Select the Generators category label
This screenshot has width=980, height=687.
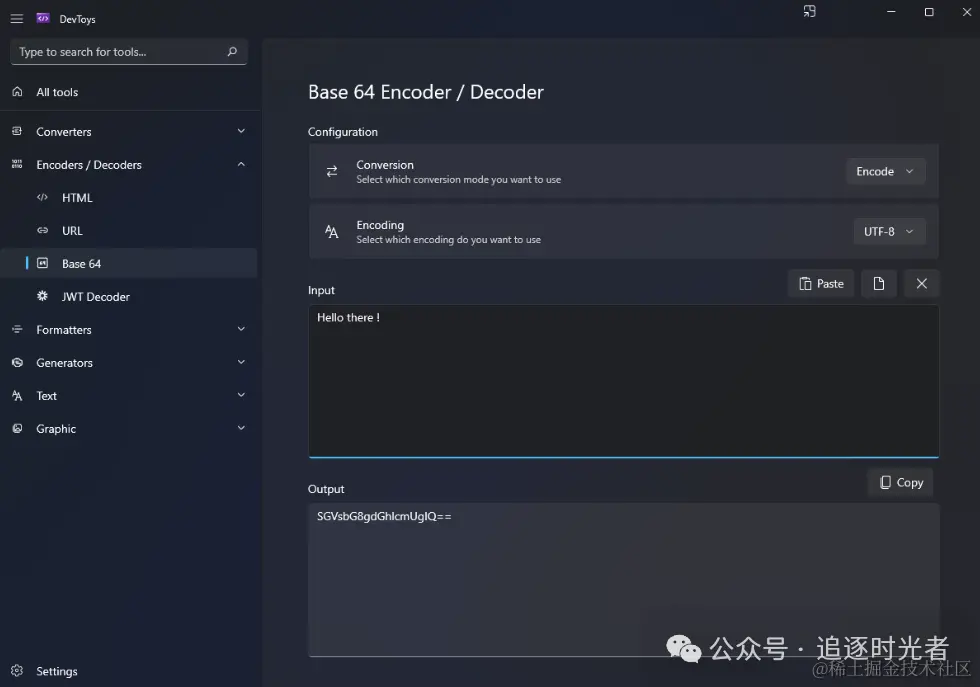click(x=64, y=363)
